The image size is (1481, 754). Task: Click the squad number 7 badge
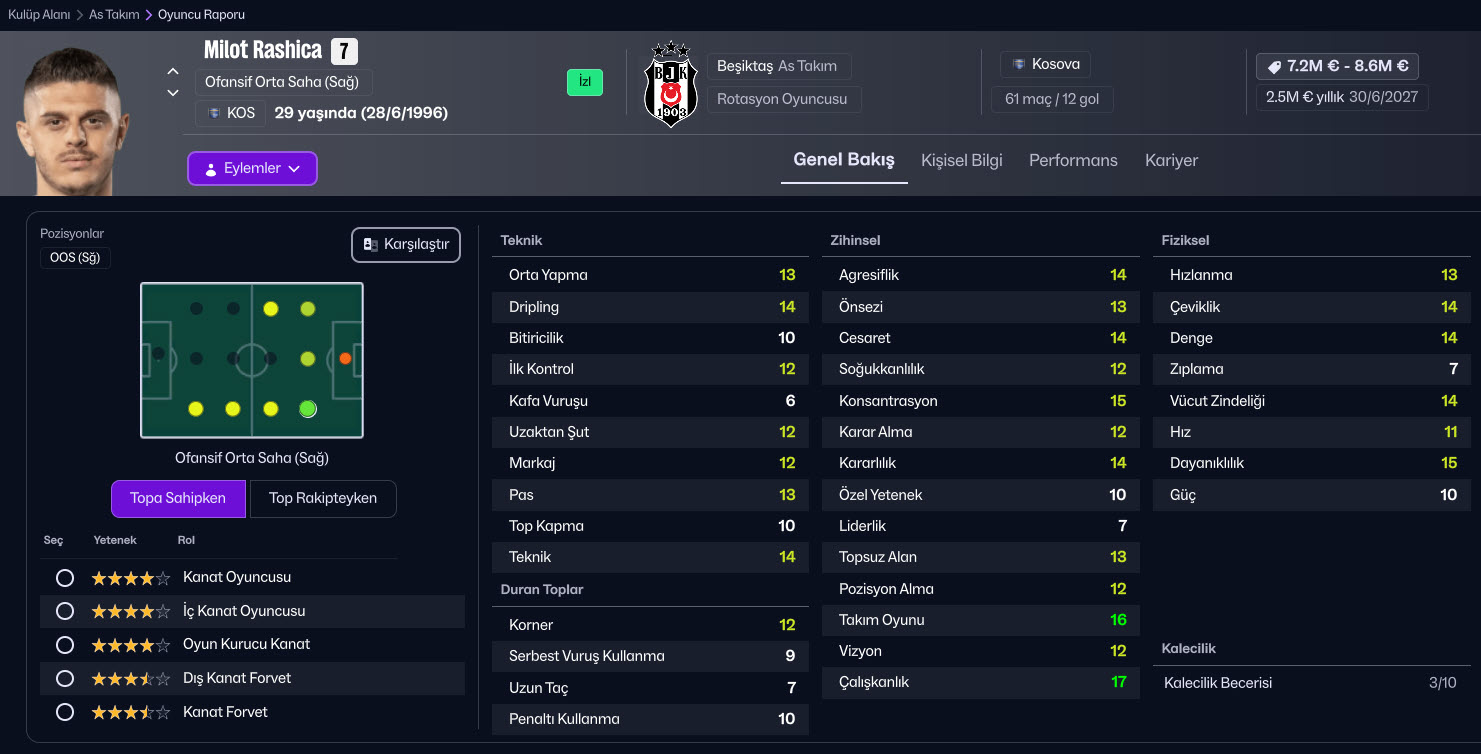(x=343, y=51)
